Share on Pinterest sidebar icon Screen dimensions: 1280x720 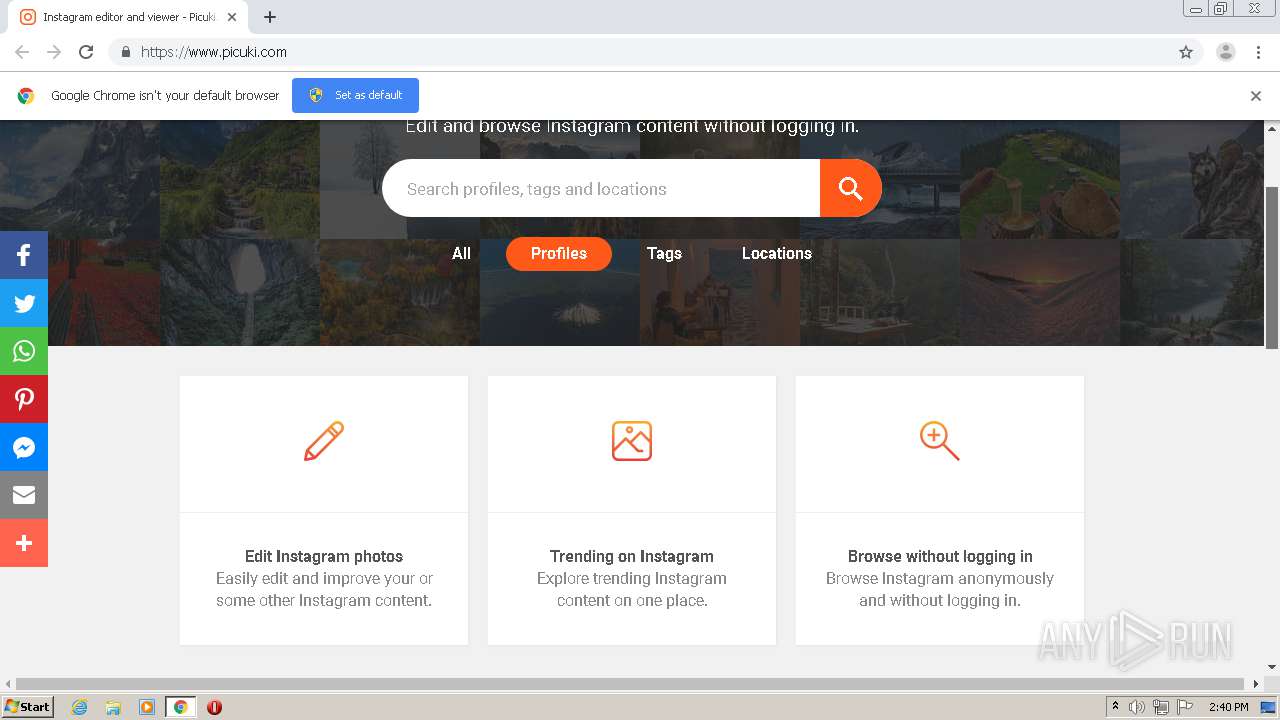(24, 399)
